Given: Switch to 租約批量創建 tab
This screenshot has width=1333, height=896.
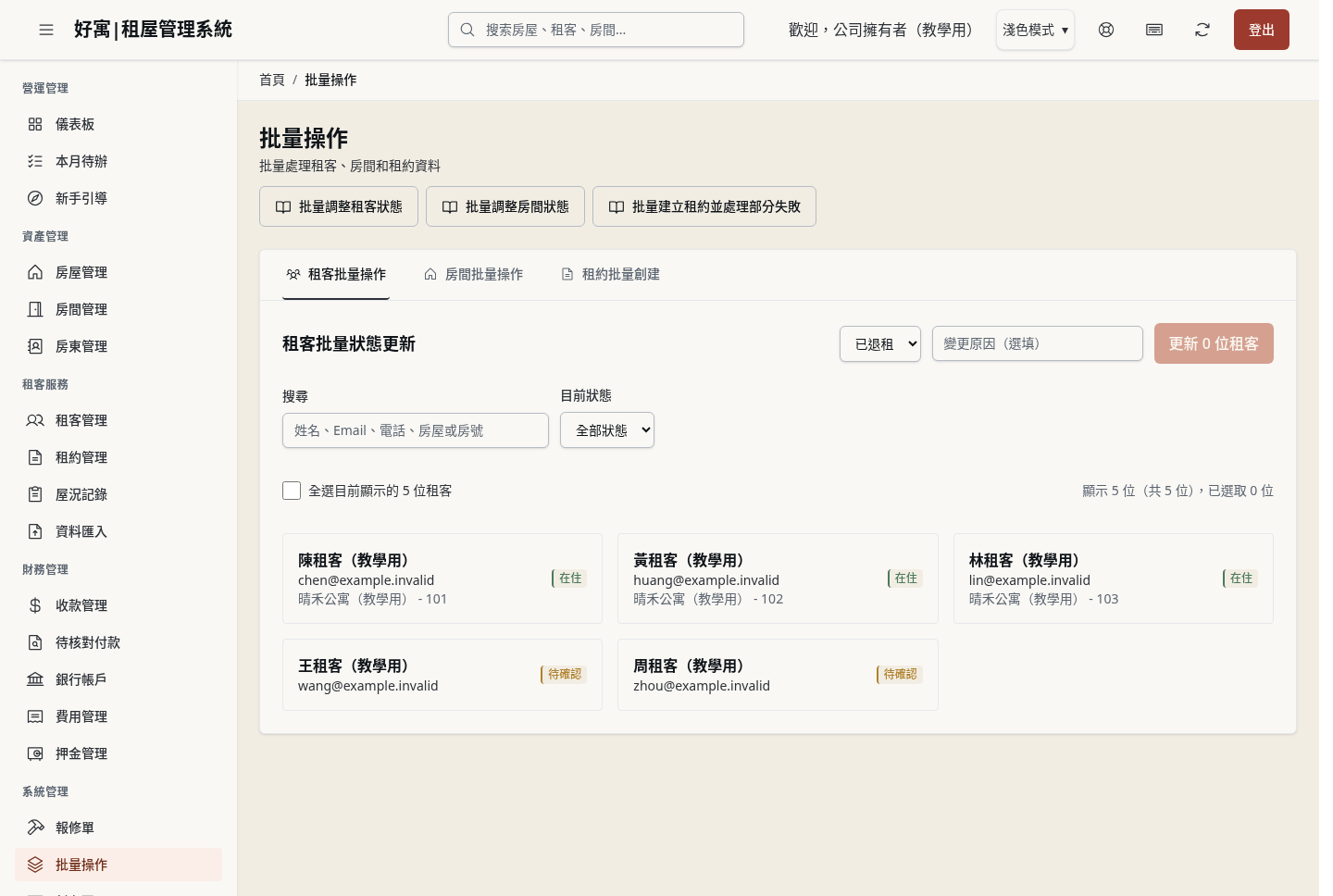Looking at the screenshot, I should [610, 275].
